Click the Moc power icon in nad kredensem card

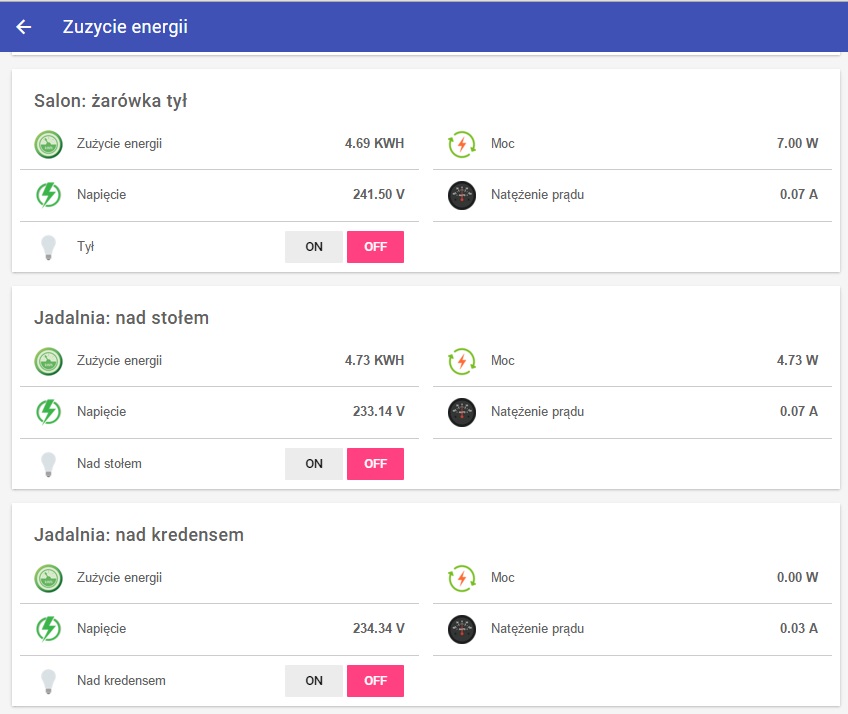(x=462, y=578)
